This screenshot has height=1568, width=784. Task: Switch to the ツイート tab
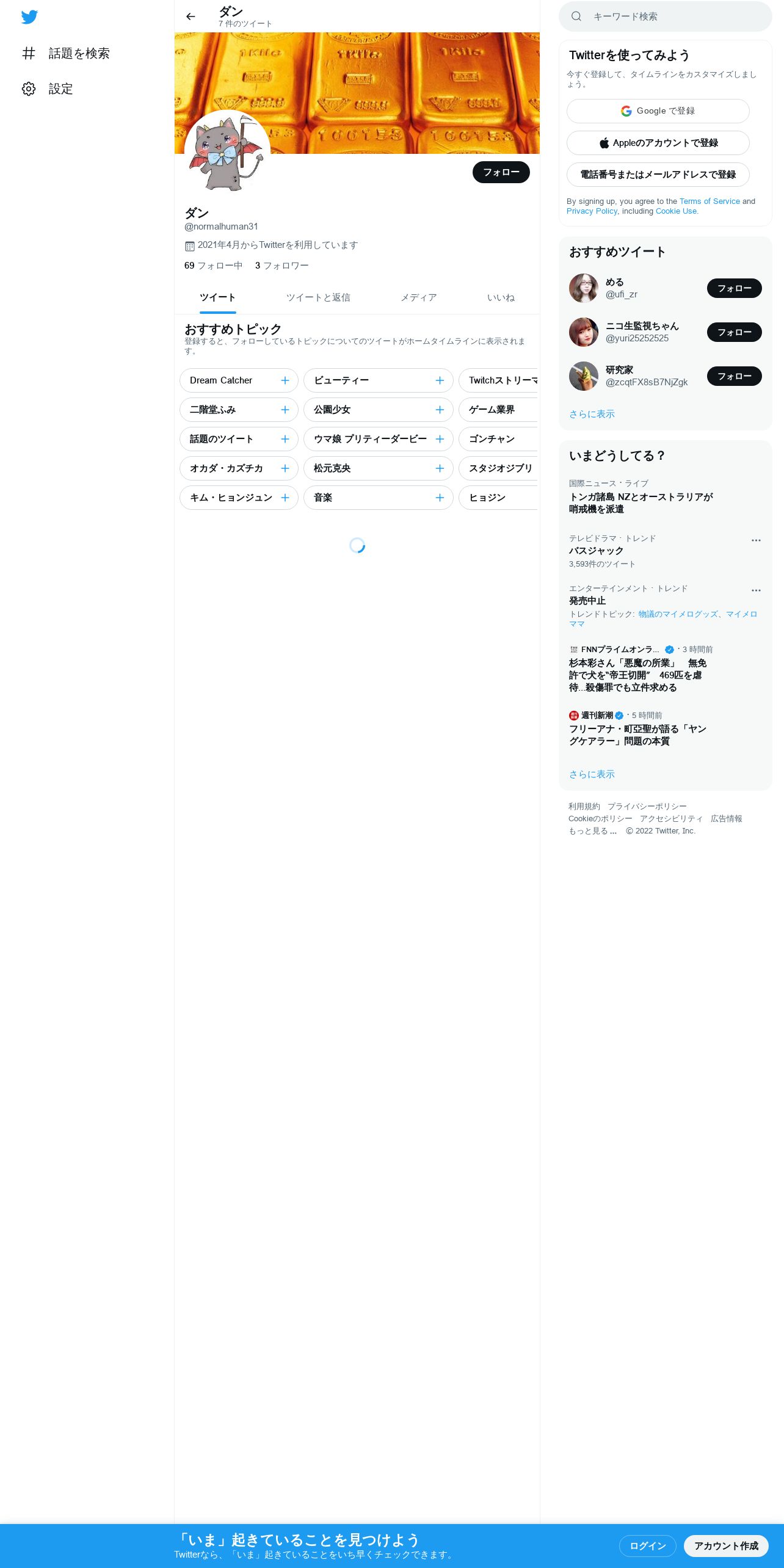coord(217,297)
